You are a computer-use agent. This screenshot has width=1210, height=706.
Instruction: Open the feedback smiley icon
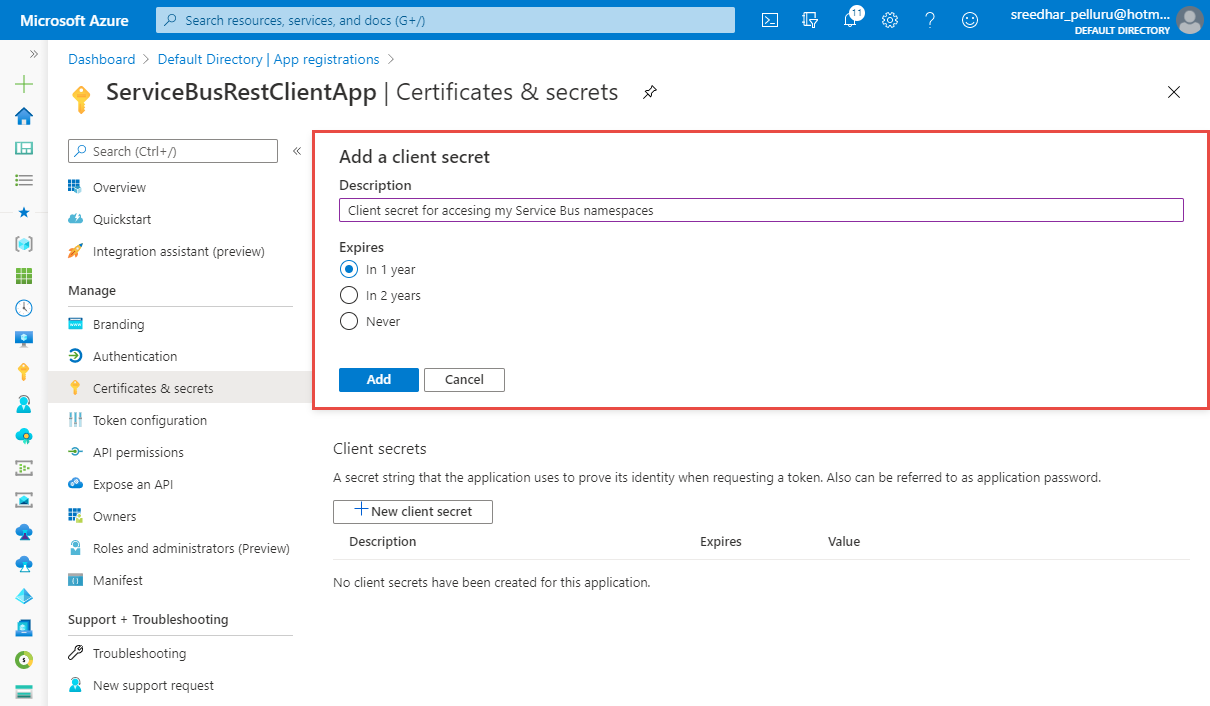pos(969,20)
